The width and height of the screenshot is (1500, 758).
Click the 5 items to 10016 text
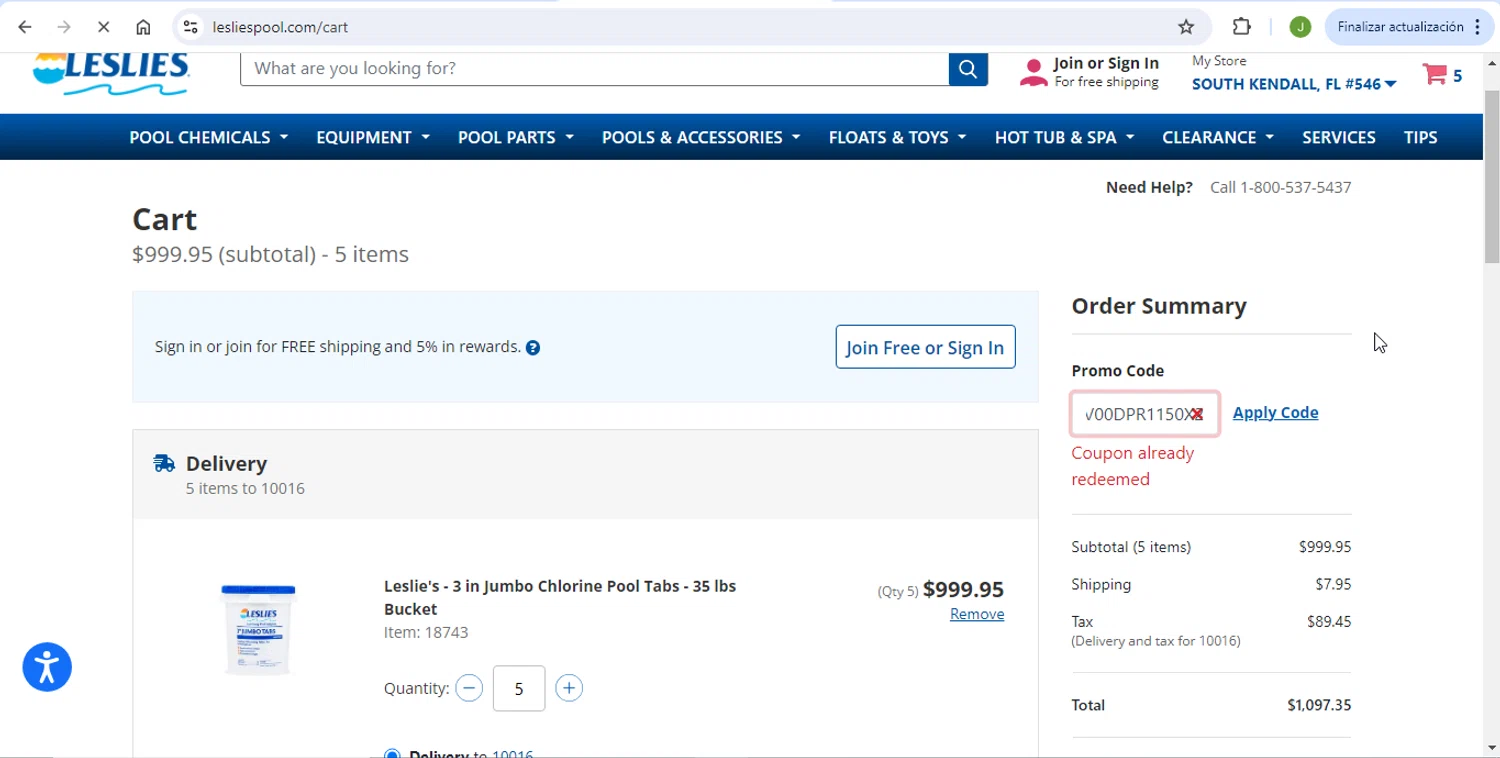(x=245, y=488)
